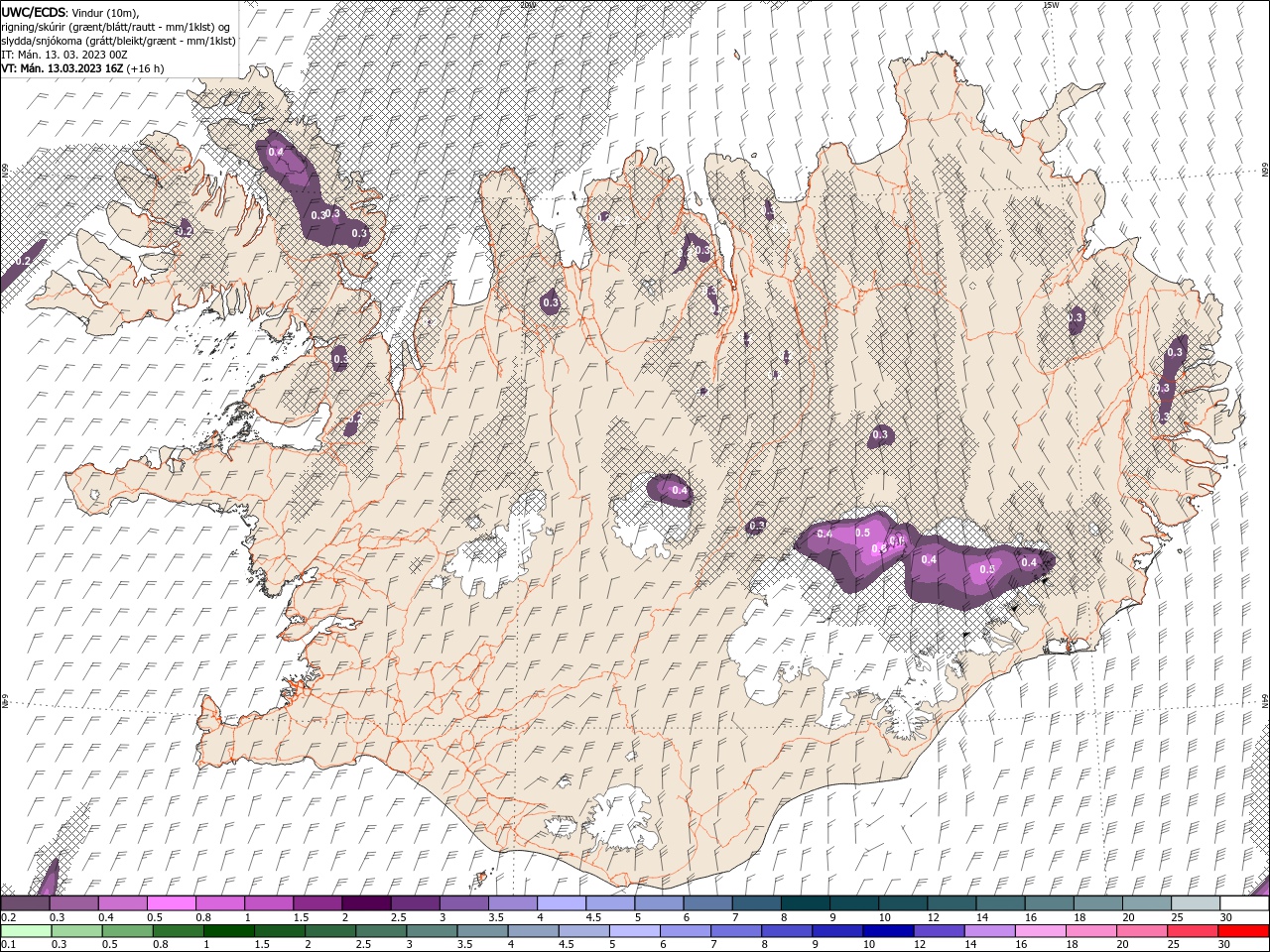The image size is (1270, 952).
Task: Click the '15W' longitude label at map top
Action: pos(1051,5)
